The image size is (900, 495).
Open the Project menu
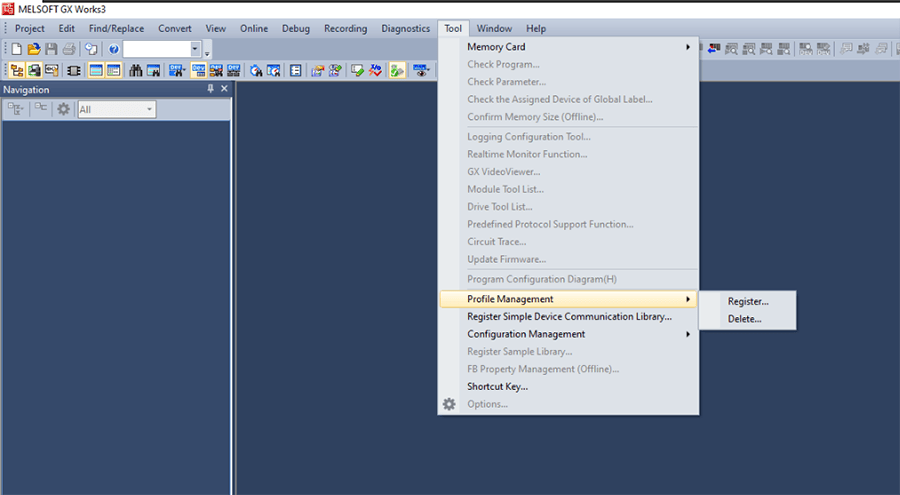click(29, 28)
